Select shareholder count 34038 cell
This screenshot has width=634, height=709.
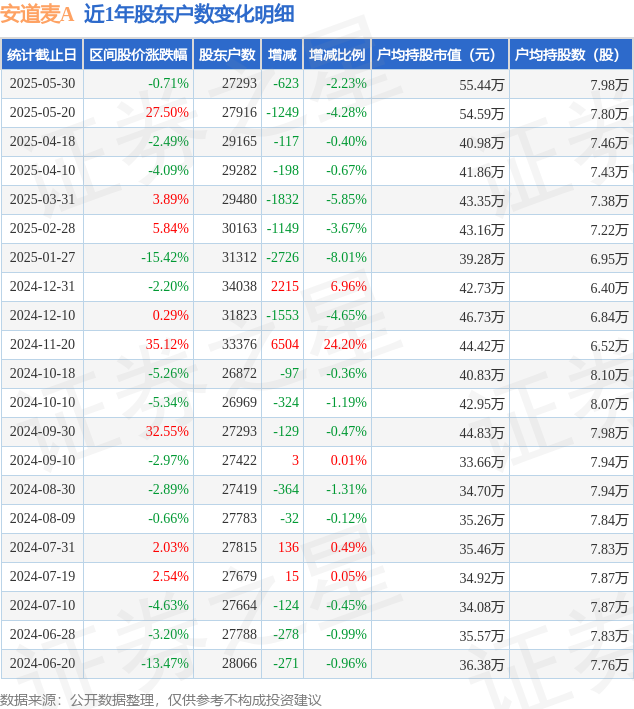click(x=239, y=287)
